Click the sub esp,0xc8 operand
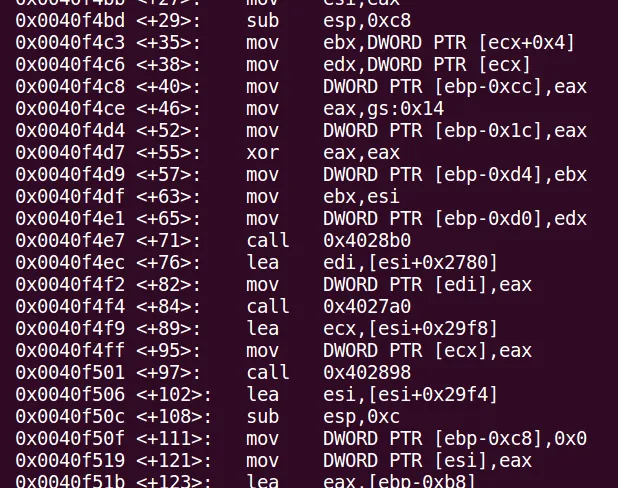The height and width of the screenshot is (488, 618). coord(367,21)
